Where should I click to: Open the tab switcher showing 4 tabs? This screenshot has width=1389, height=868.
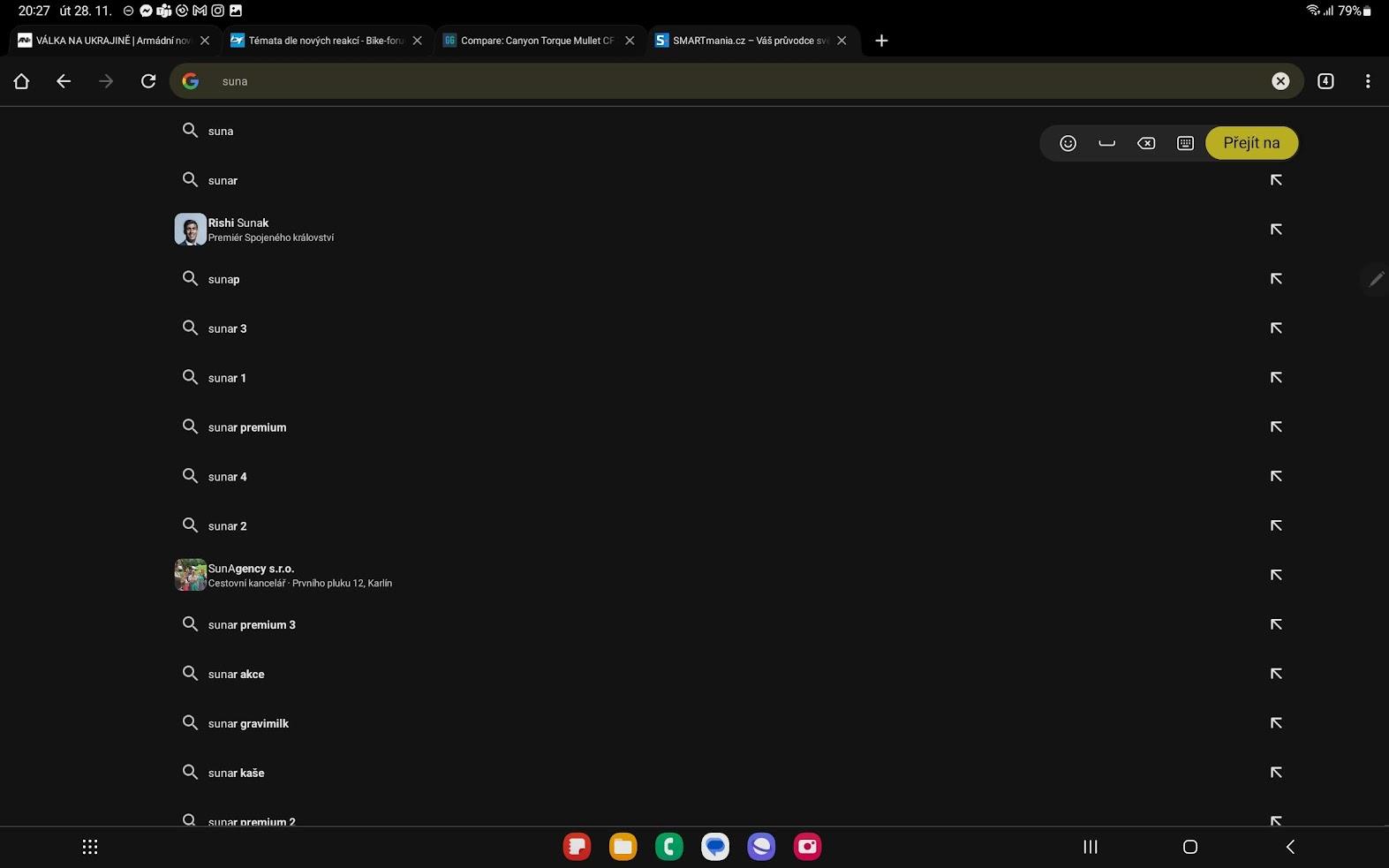[1325, 81]
